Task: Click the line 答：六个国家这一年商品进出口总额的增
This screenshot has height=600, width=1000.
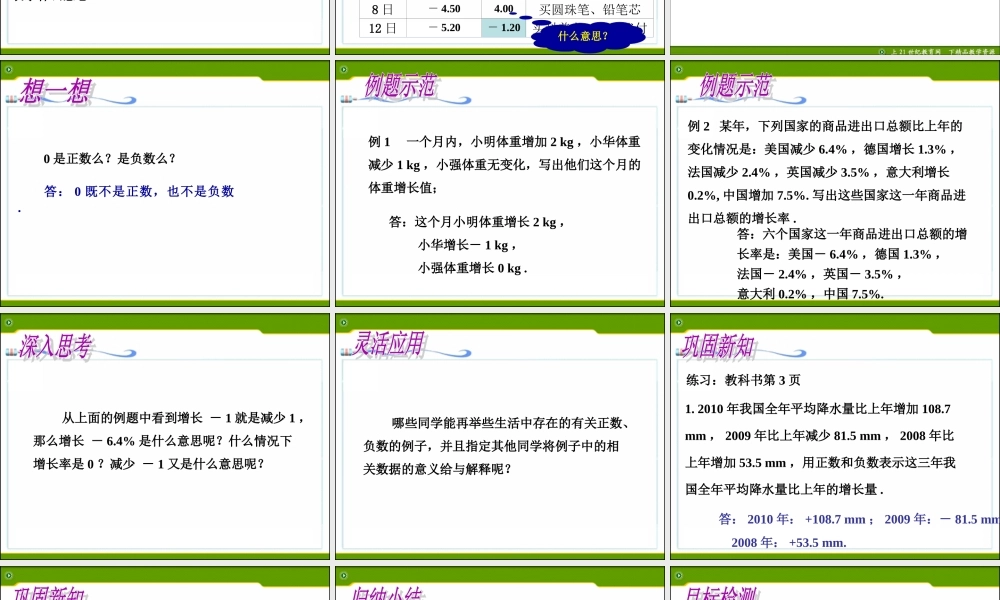Action: coord(852,234)
